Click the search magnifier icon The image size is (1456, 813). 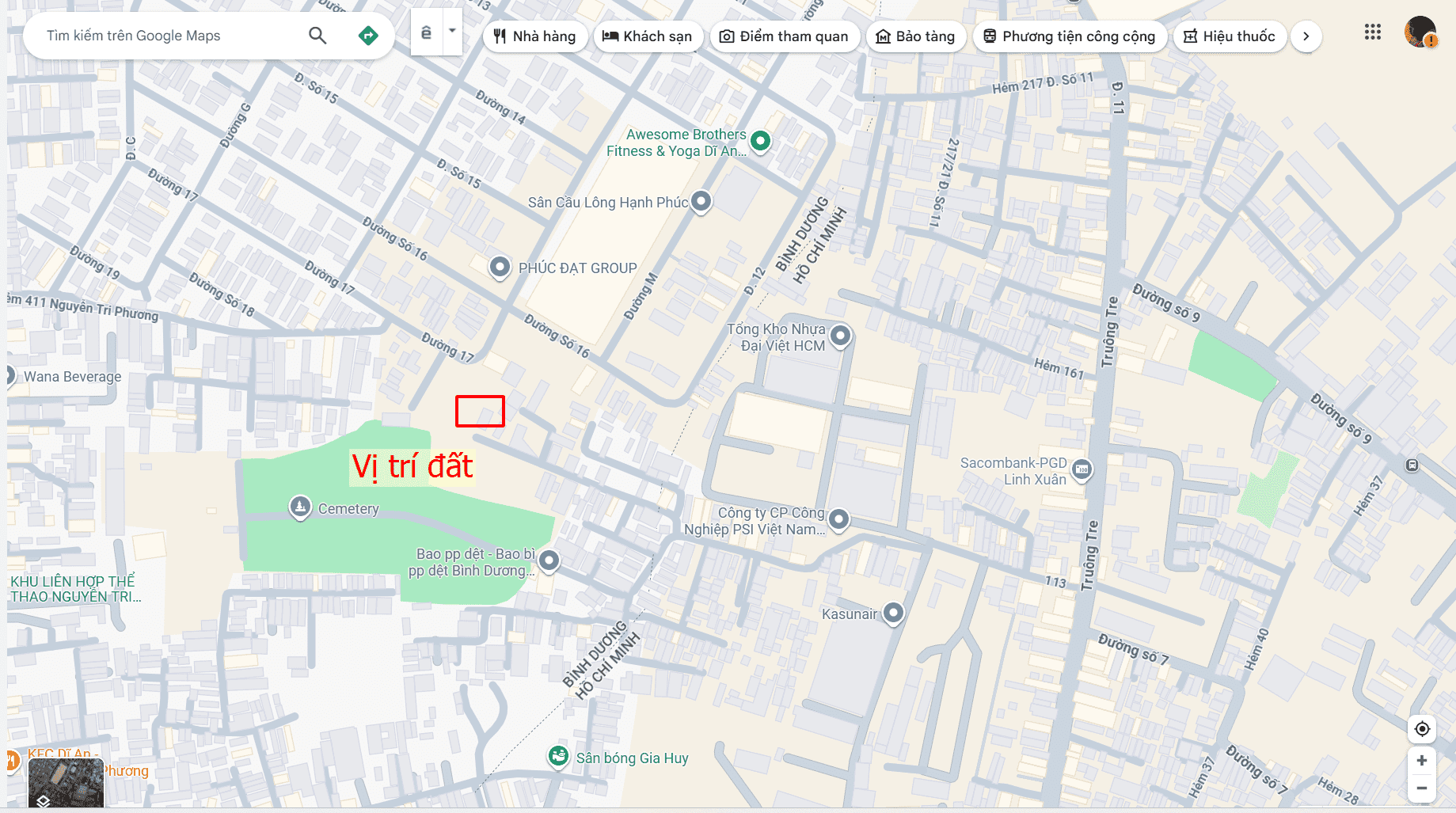coord(317,36)
